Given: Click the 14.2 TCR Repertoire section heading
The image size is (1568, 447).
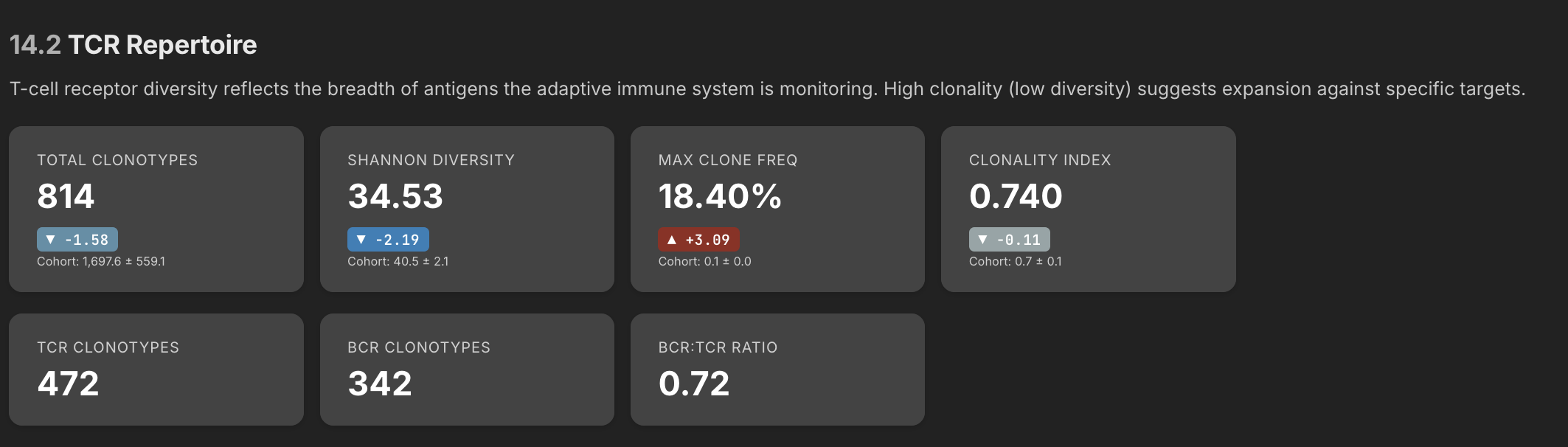Looking at the screenshot, I should (133, 45).
